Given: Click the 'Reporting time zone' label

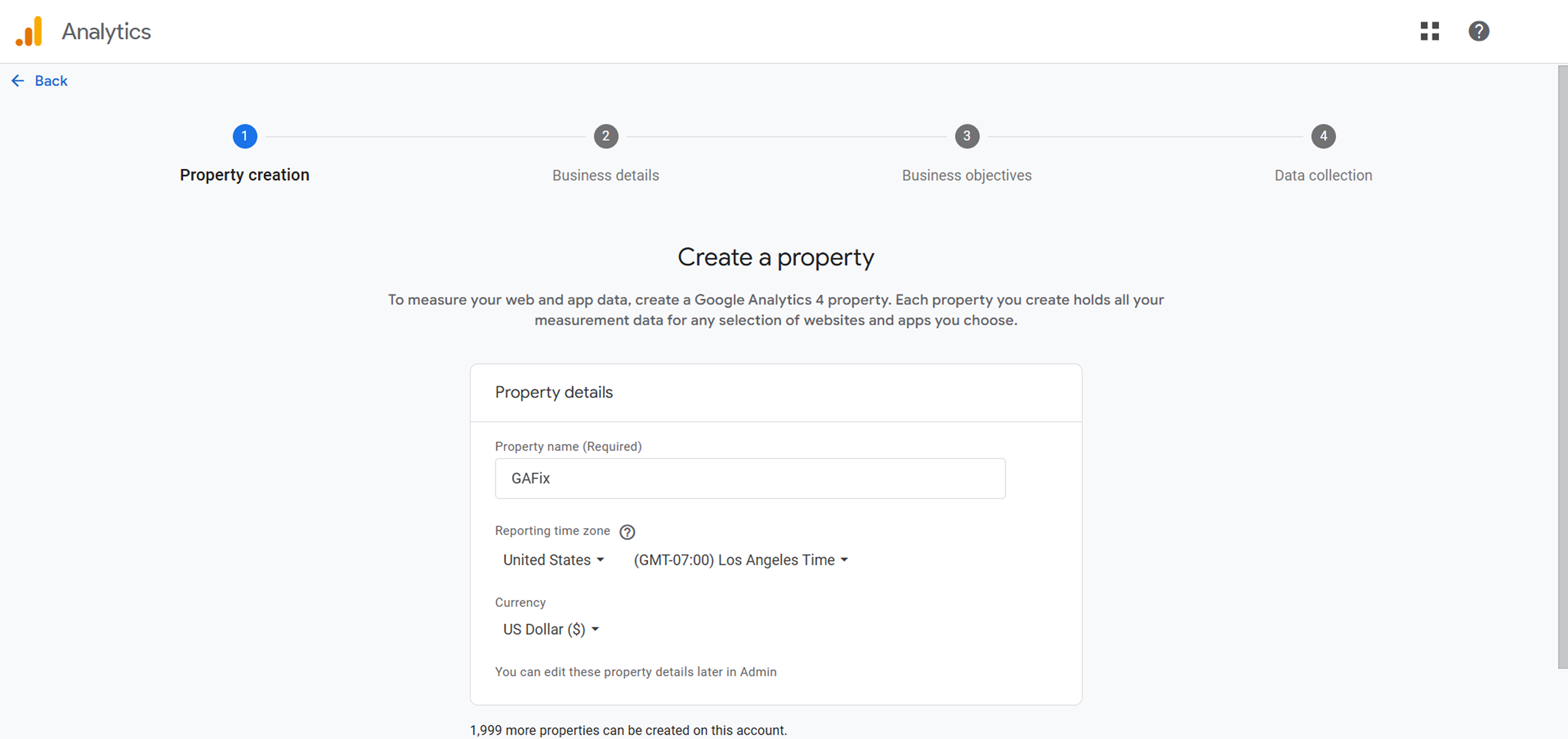Looking at the screenshot, I should (552, 531).
